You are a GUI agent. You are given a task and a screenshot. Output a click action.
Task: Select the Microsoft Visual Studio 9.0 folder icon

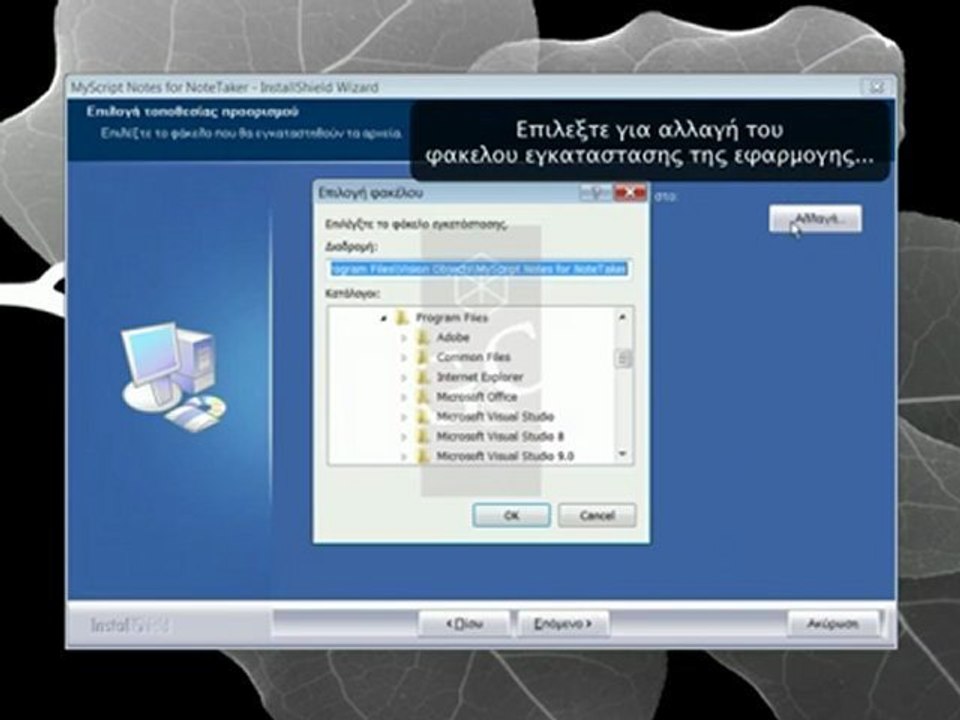[x=422, y=455]
